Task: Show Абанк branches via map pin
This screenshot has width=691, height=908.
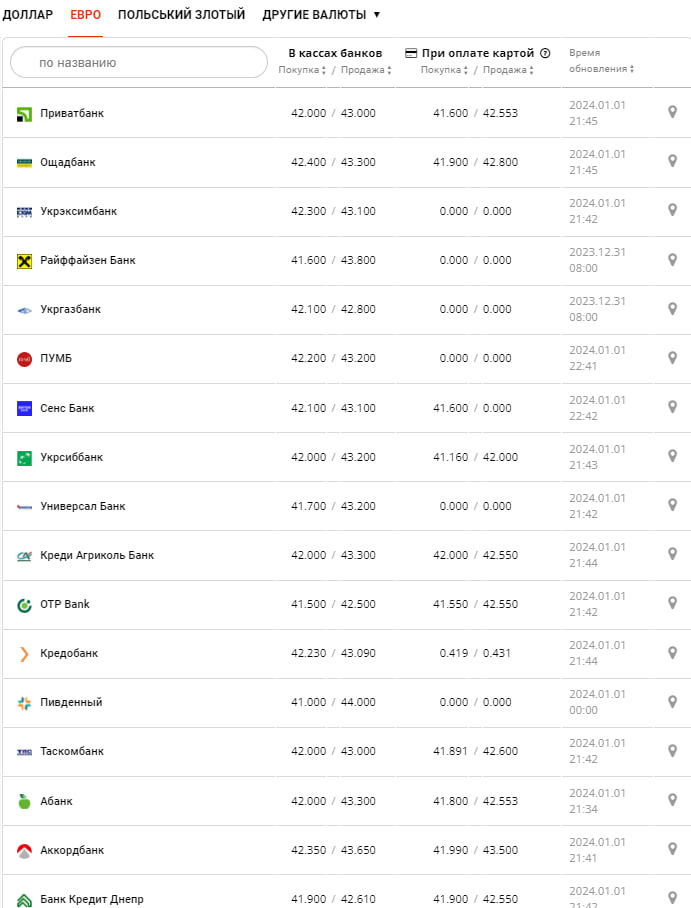Action: 672,800
